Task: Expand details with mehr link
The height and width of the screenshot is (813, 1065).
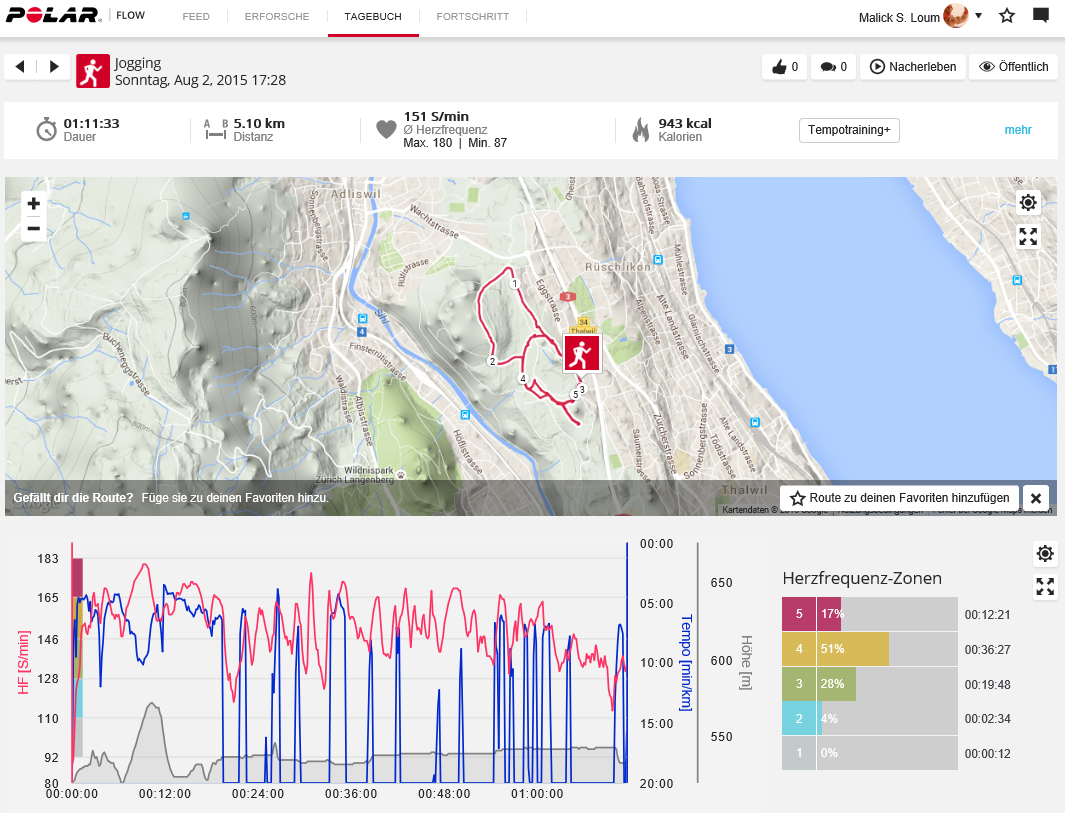Action: click(1018, 130)
